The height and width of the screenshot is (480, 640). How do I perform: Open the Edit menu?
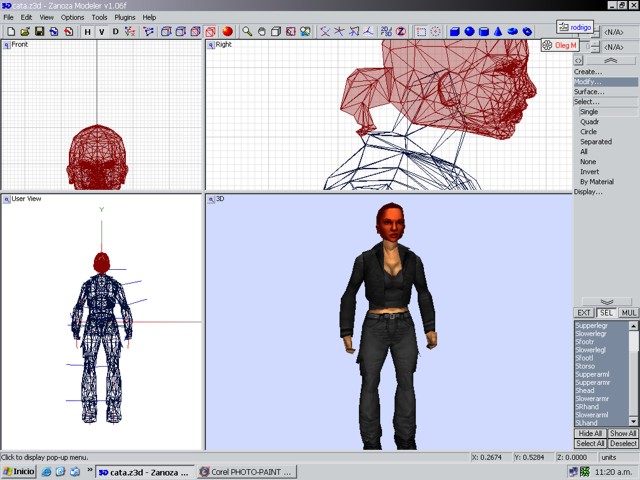pyautogui.click(x=26, y=17)
